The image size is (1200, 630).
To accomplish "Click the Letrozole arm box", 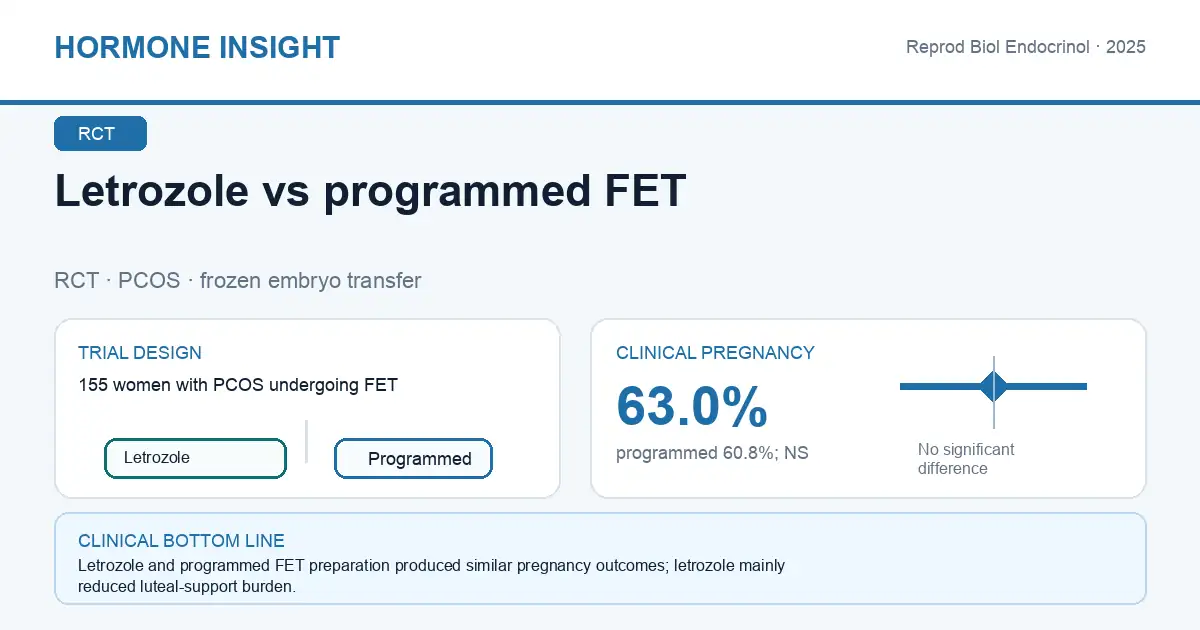I will (195, 458).
